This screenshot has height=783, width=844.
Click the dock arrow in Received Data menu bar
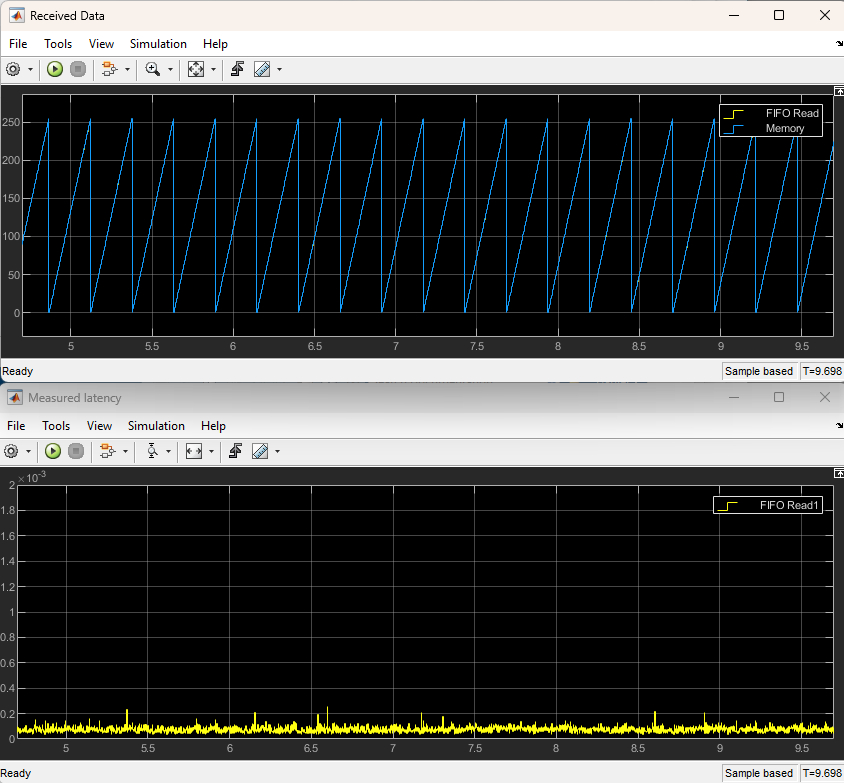(x=839, y=44)
